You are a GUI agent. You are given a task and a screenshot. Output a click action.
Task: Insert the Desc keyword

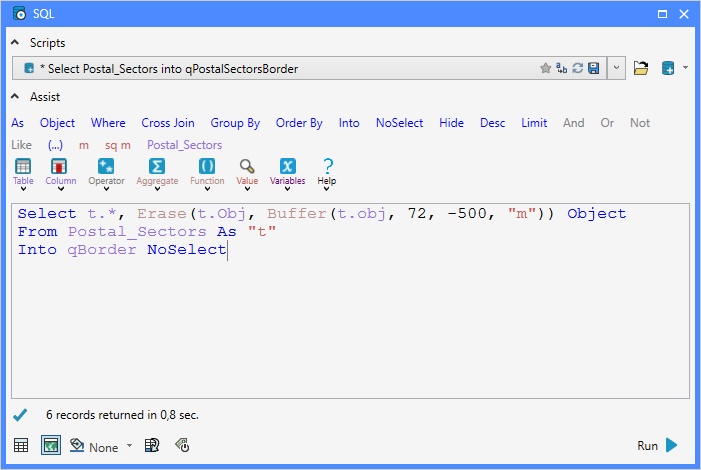[x=492, y=123]
